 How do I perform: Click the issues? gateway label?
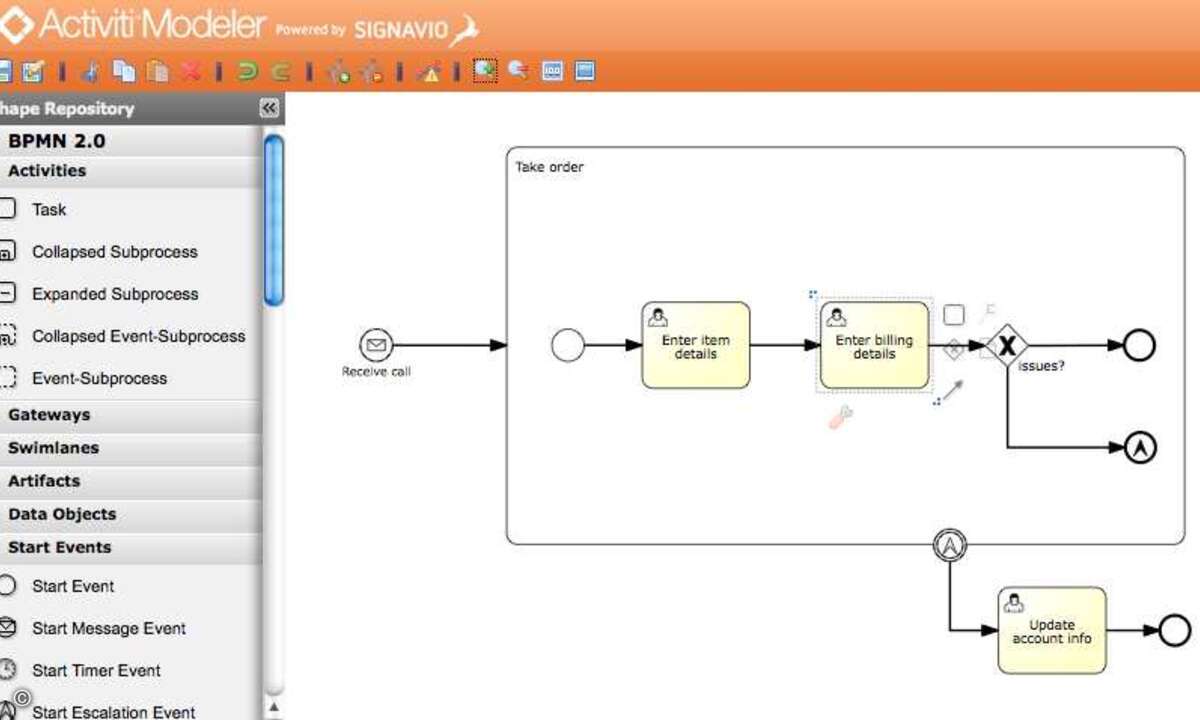[1041, 366]
